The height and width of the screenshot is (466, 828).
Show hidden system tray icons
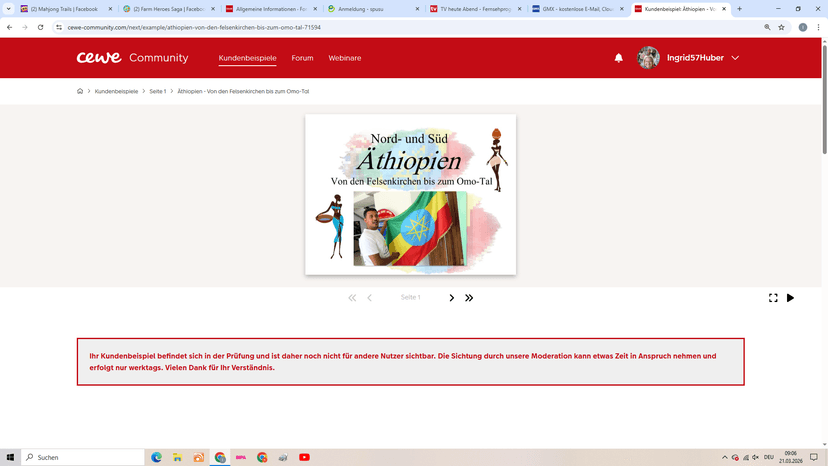[x=724, y=457]
